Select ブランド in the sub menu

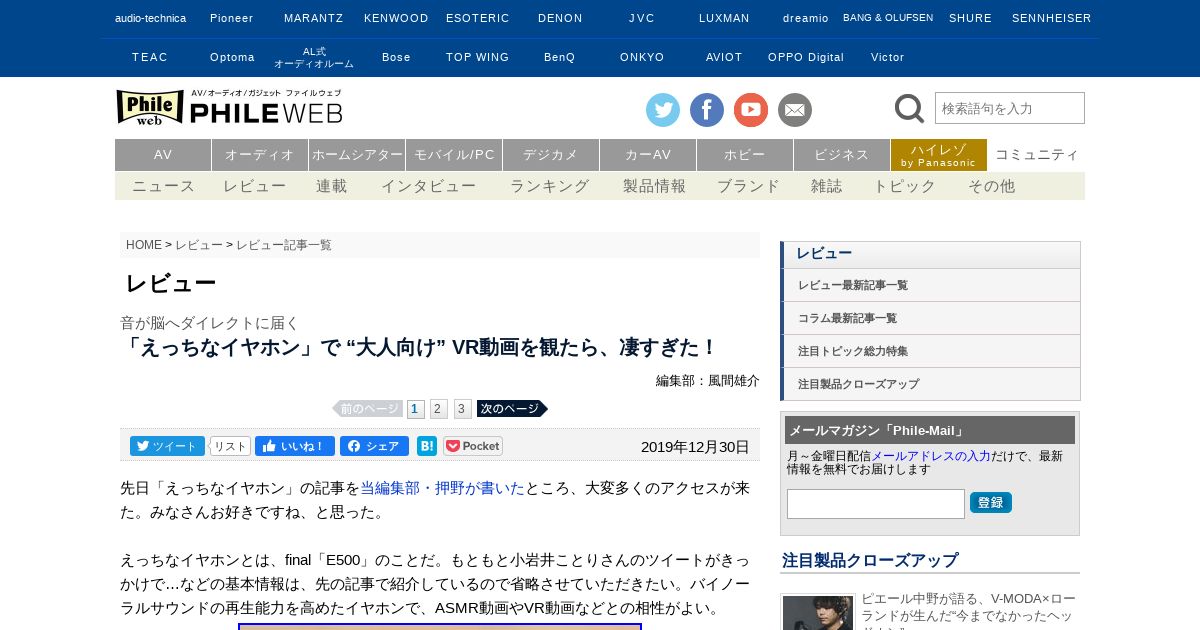(748, 186)
